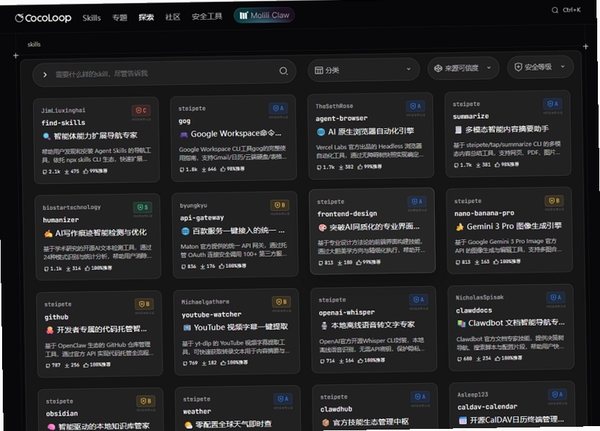The image size is (600, 431).
Task: Click the shield icon in 安全等级 filter
Action: tap(518, 67)
